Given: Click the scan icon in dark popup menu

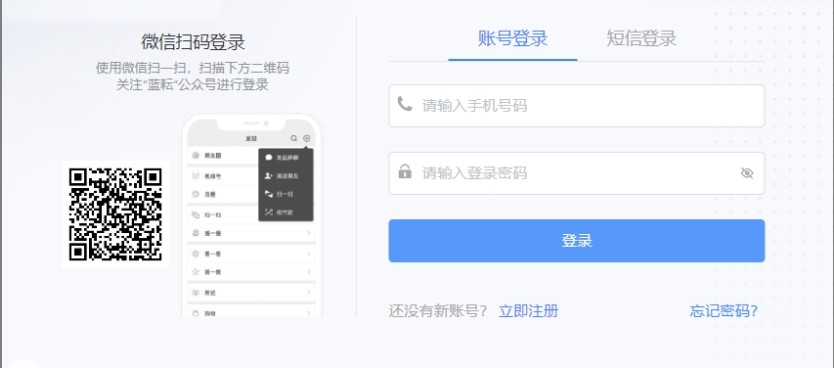Looking at the screenshot, I should (269, 194).
